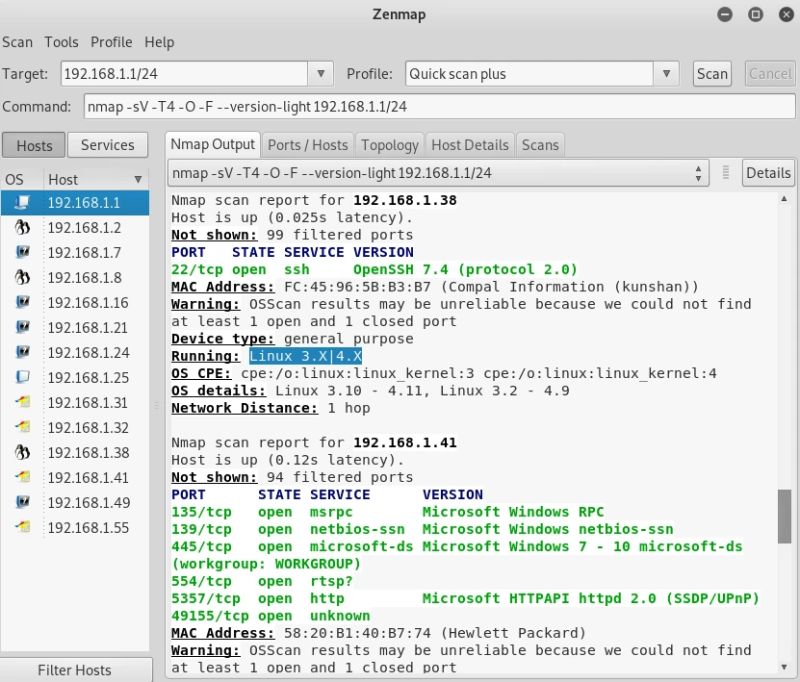Select host 192.168.1.38 in the list

[x=75, y=452]
